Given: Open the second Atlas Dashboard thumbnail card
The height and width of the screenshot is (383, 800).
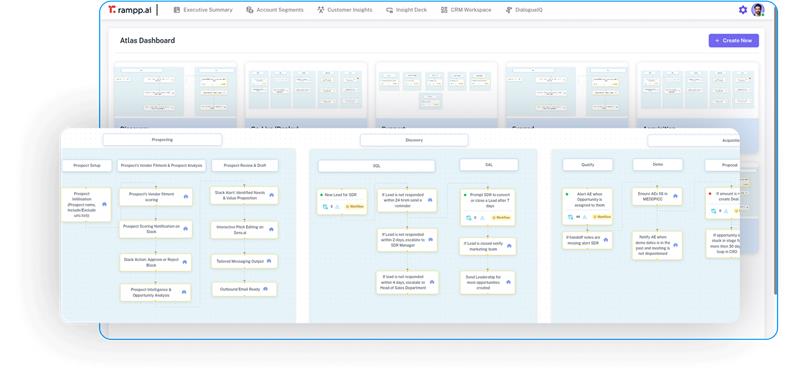Looking at the screenshot, I should 306,95.
